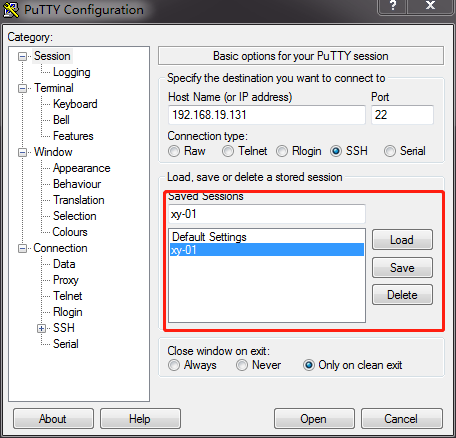456x438 pixels.
Task: Open the Logging category
Action: [72, 72]
